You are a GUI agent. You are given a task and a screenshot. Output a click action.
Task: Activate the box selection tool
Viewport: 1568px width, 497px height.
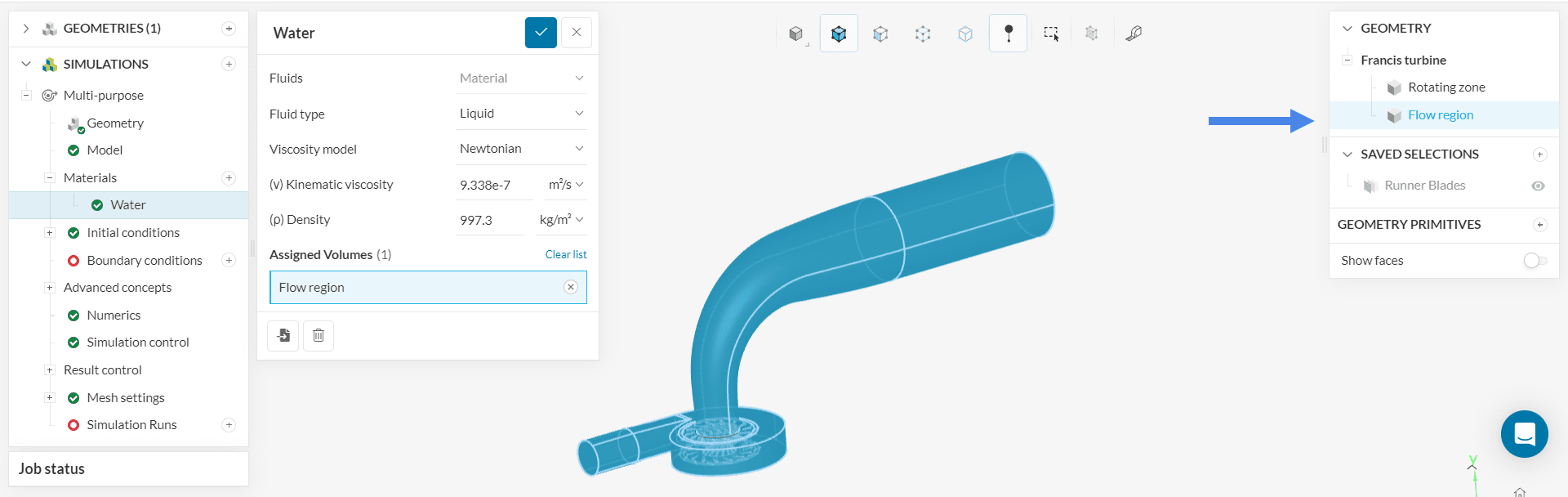pos(1051,34)
